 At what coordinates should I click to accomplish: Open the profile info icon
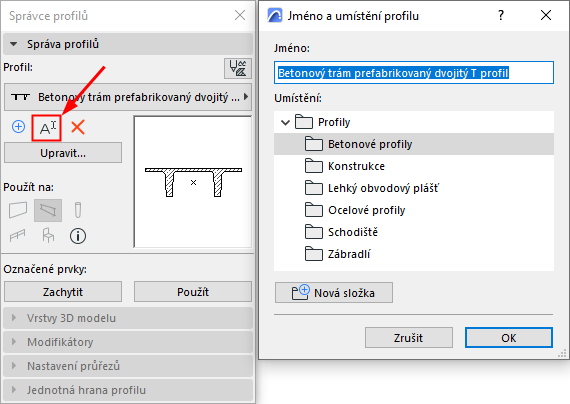78,236
